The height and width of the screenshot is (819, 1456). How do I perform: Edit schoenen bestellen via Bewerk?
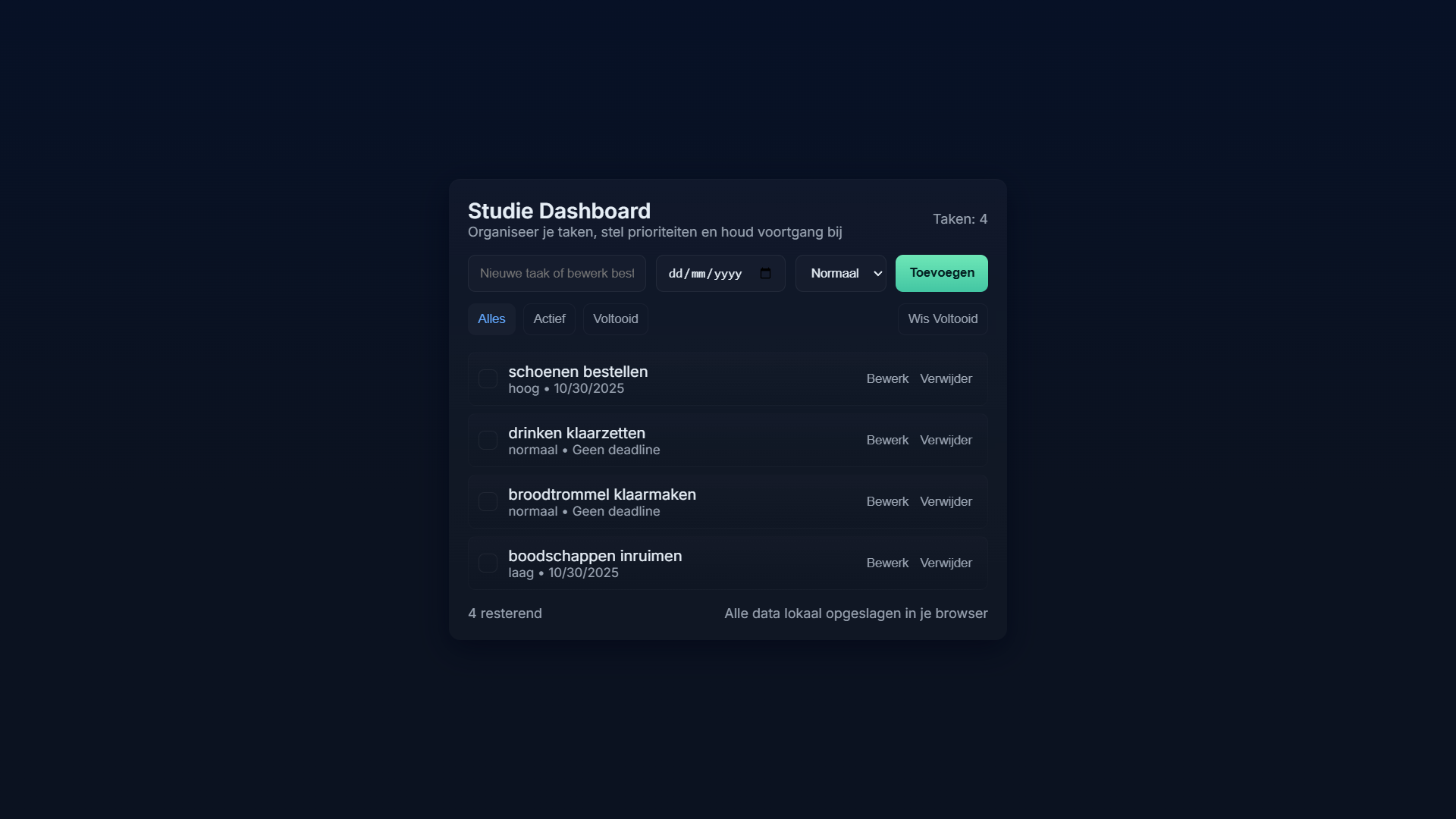pos(887,379)
